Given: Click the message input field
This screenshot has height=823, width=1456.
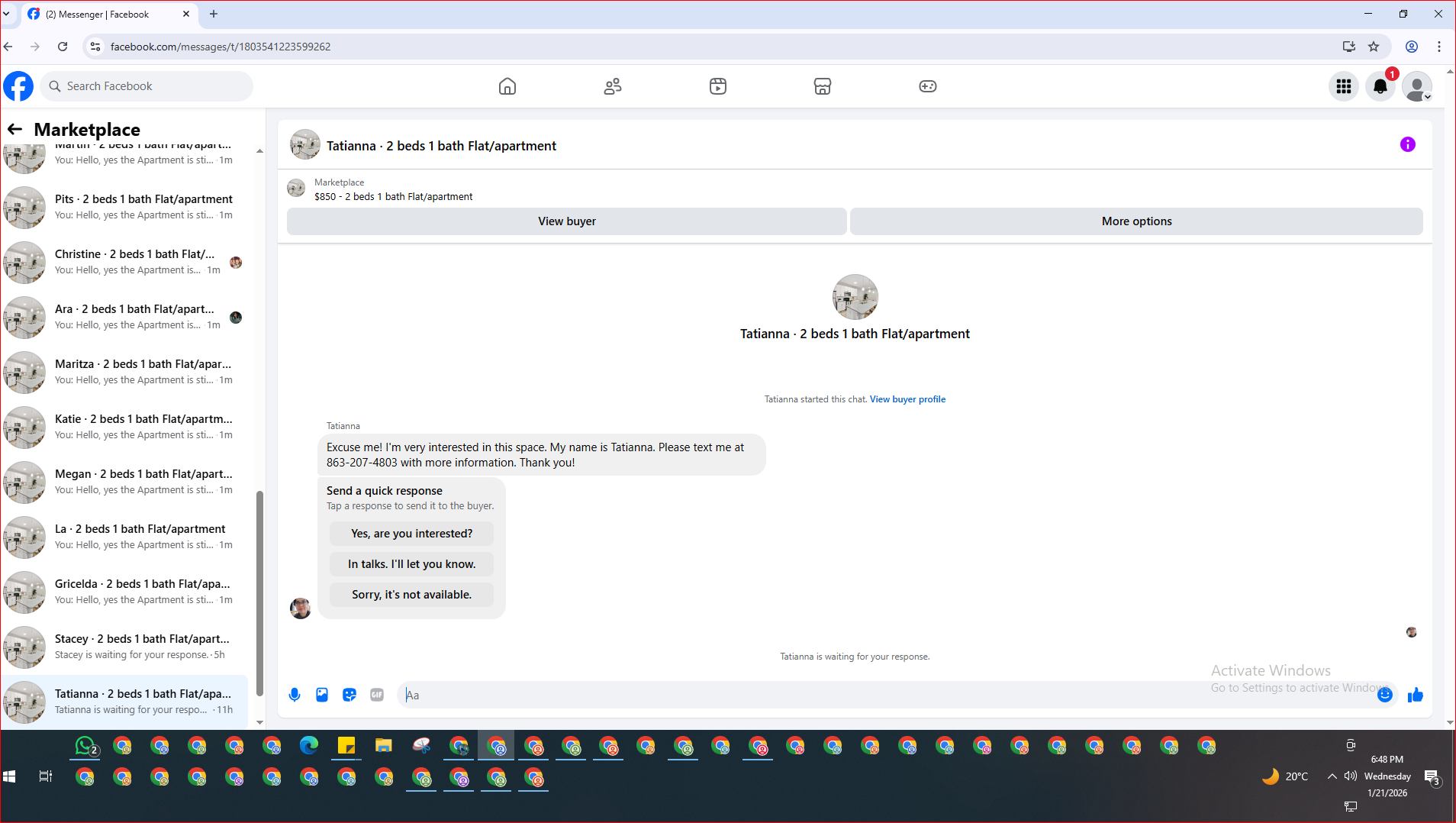Looking at the screenshot, I should tap(885, 695).
